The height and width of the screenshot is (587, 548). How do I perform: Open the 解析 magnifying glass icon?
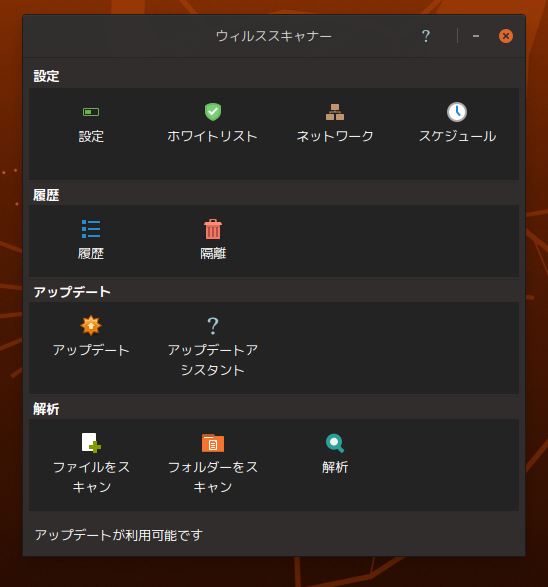tap(335, 443)
